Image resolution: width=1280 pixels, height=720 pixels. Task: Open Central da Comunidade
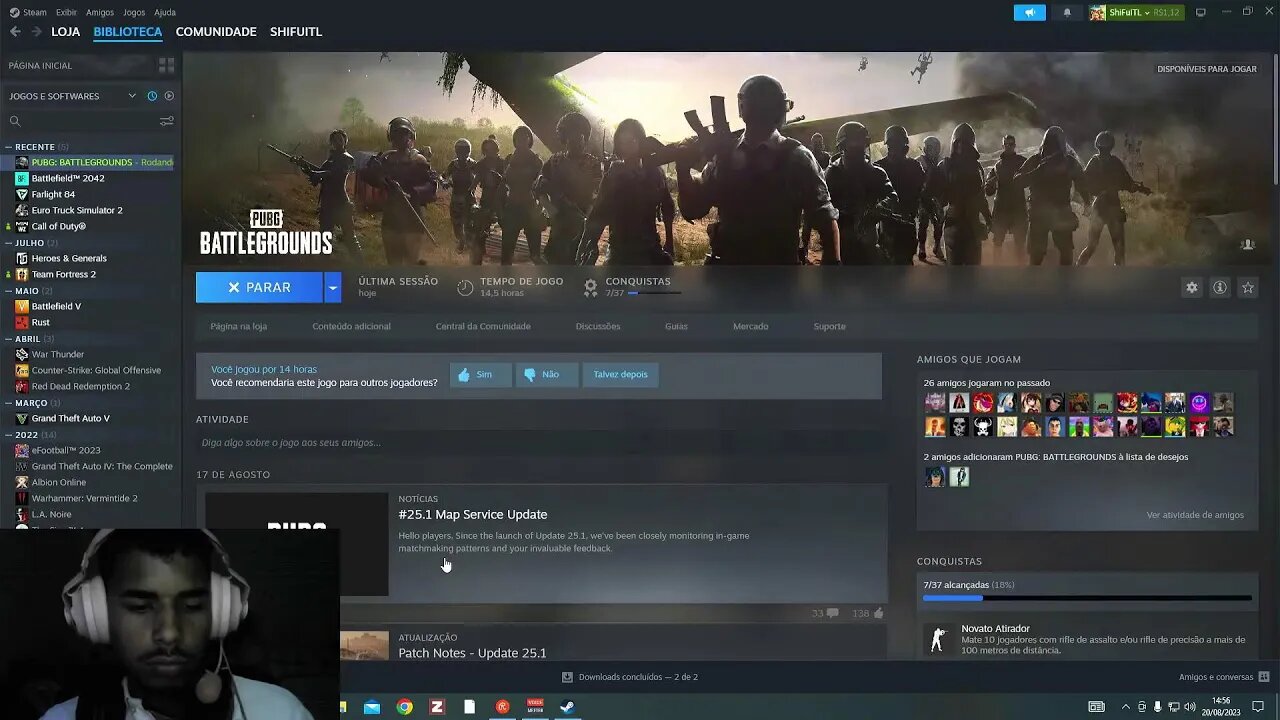(x=483, y=326)
